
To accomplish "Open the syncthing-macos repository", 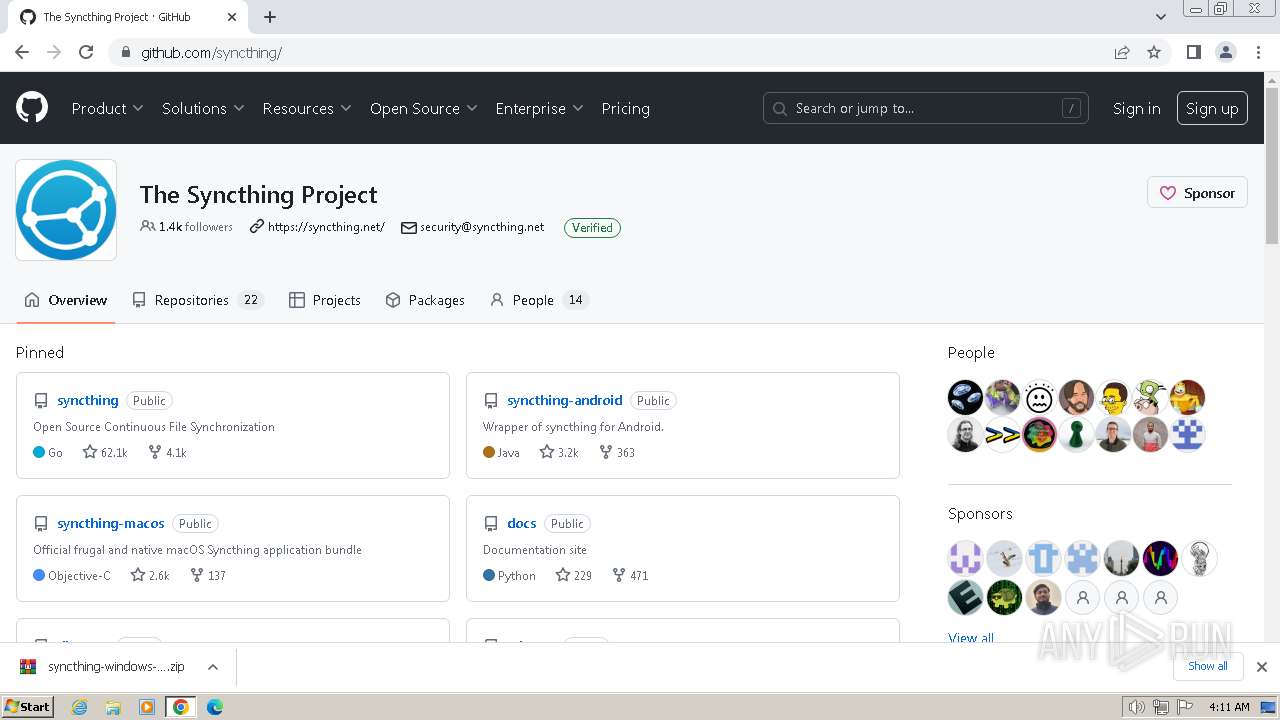I will 111,523.
